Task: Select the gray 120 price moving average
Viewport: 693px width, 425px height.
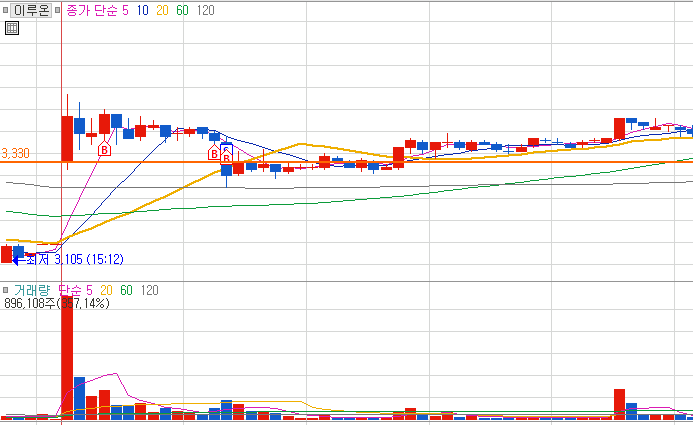Action: tap(206, 10)
